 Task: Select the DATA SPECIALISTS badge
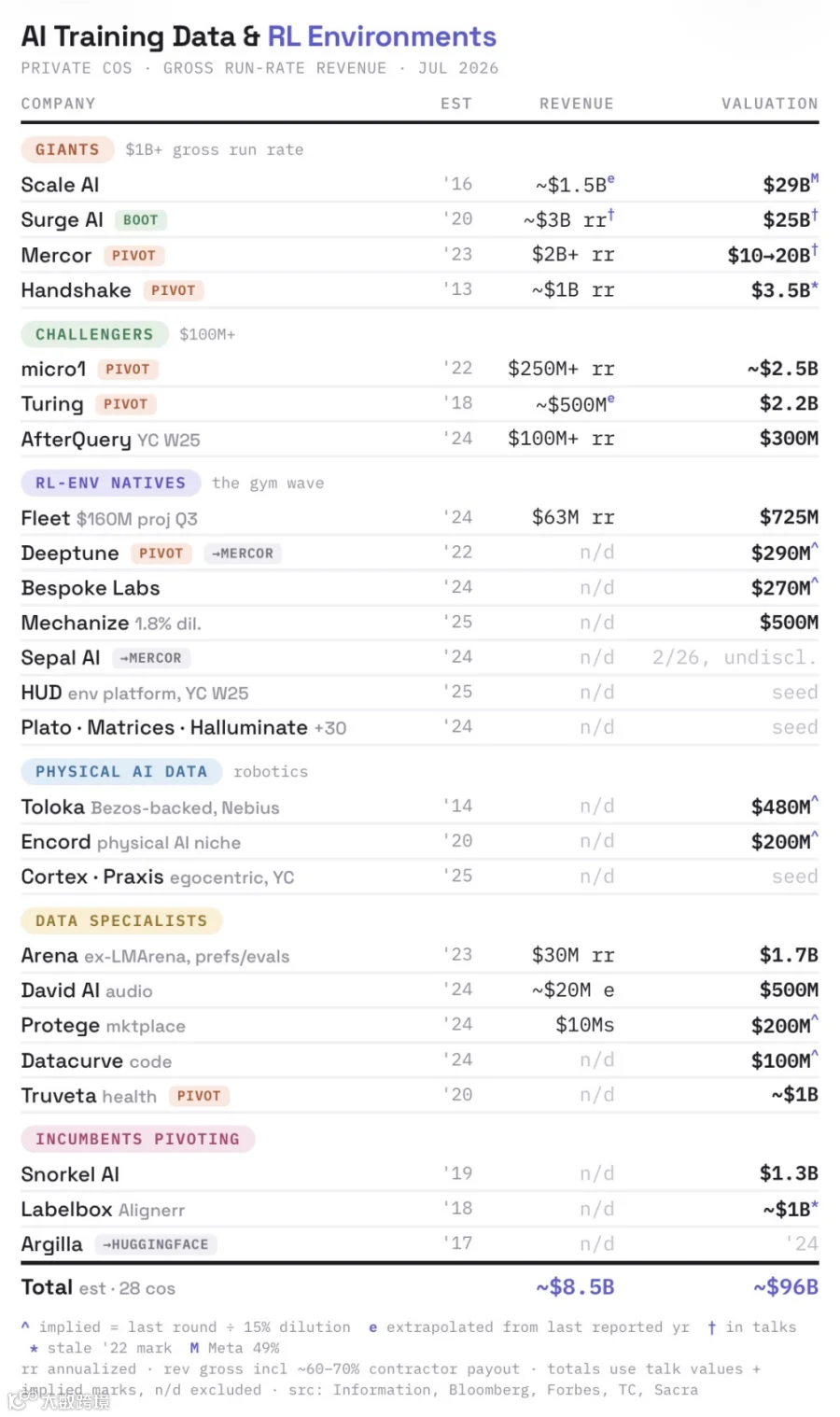coord(121,920)
